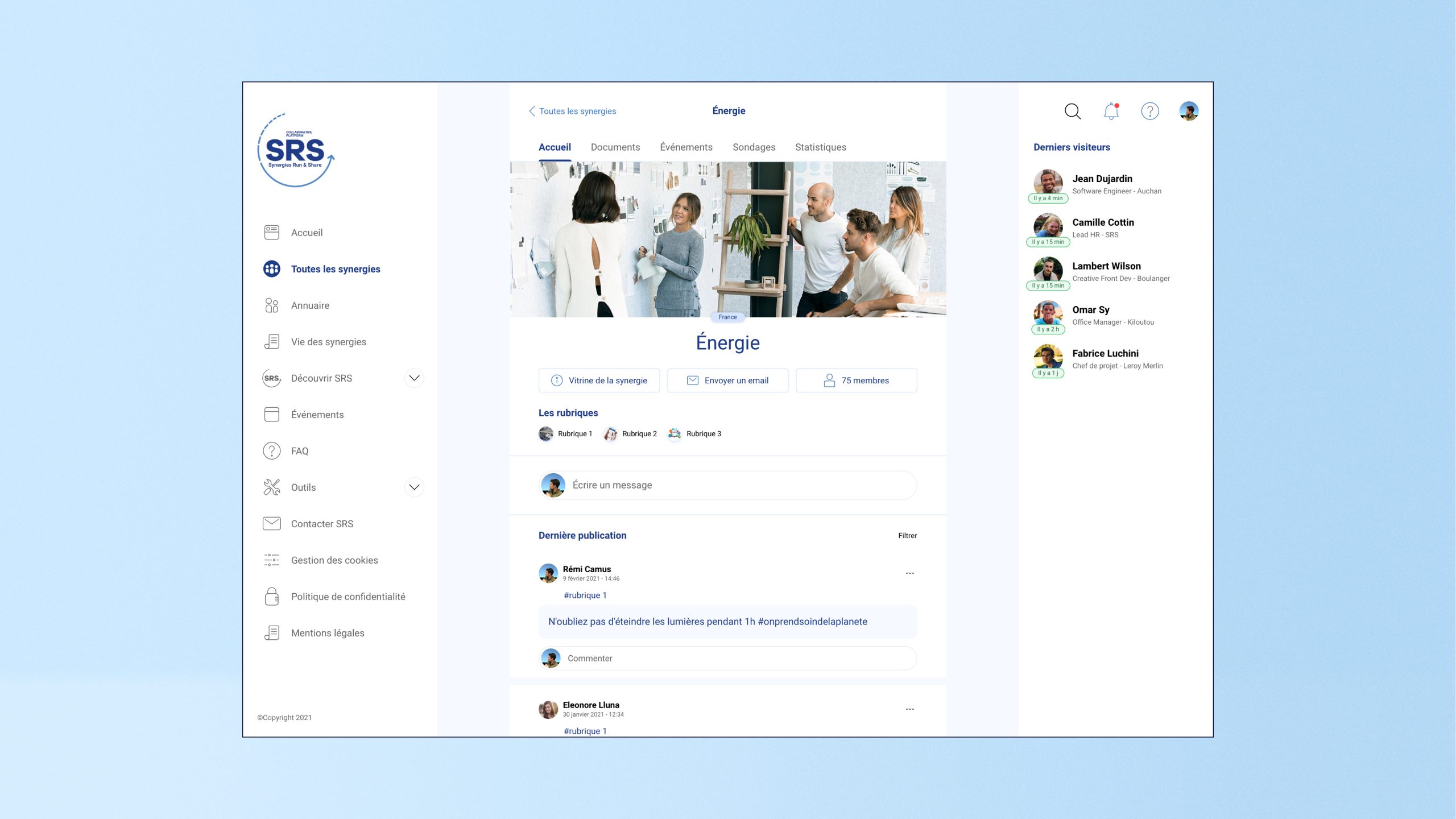Viewport: 1456px width, 819px height.
Task: Click the help question mark icon
Action: tap(1149, 111)
